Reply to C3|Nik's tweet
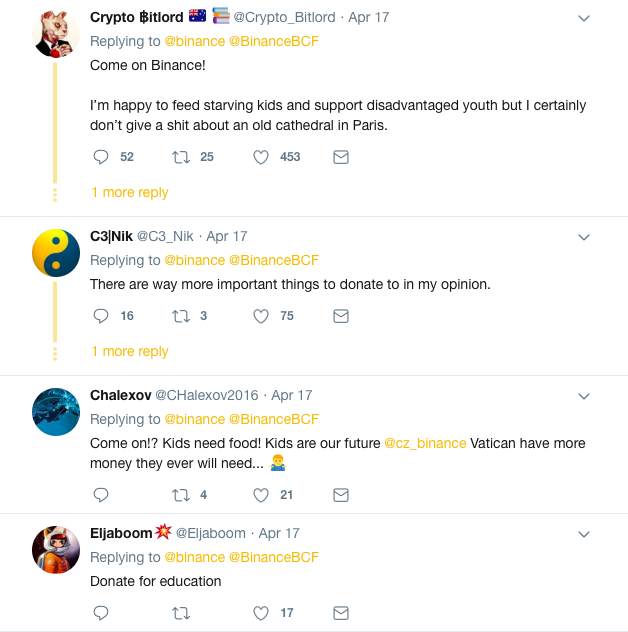 tap(100, 316)
